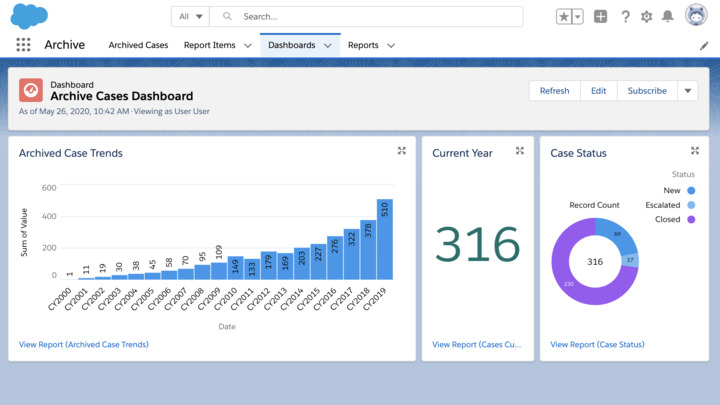The height and width of the screenshot is (405, 720).
Task: Open the App Launcher grid icon
Action: point(23,45)
